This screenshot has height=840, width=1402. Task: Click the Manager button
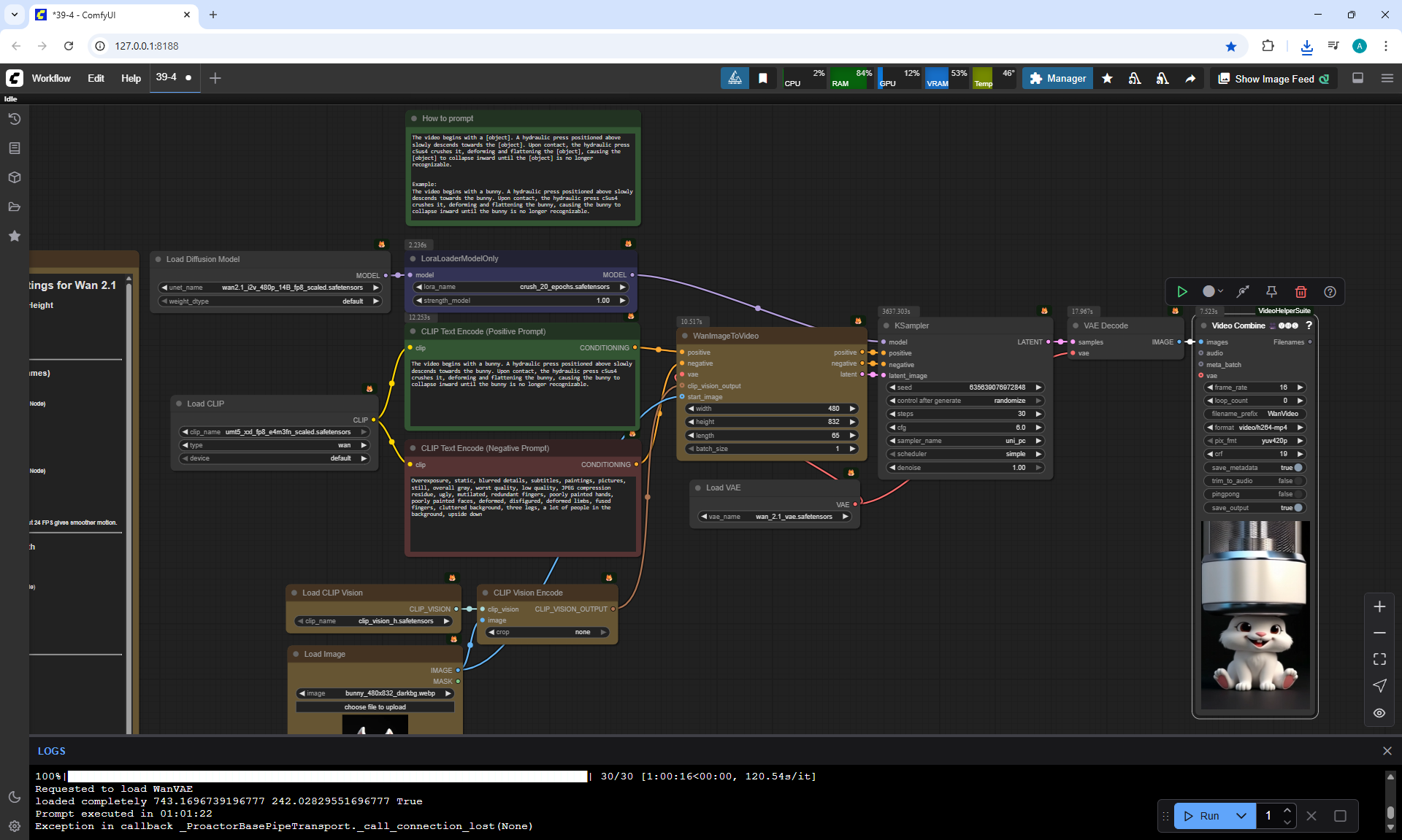pos(1057,79)
